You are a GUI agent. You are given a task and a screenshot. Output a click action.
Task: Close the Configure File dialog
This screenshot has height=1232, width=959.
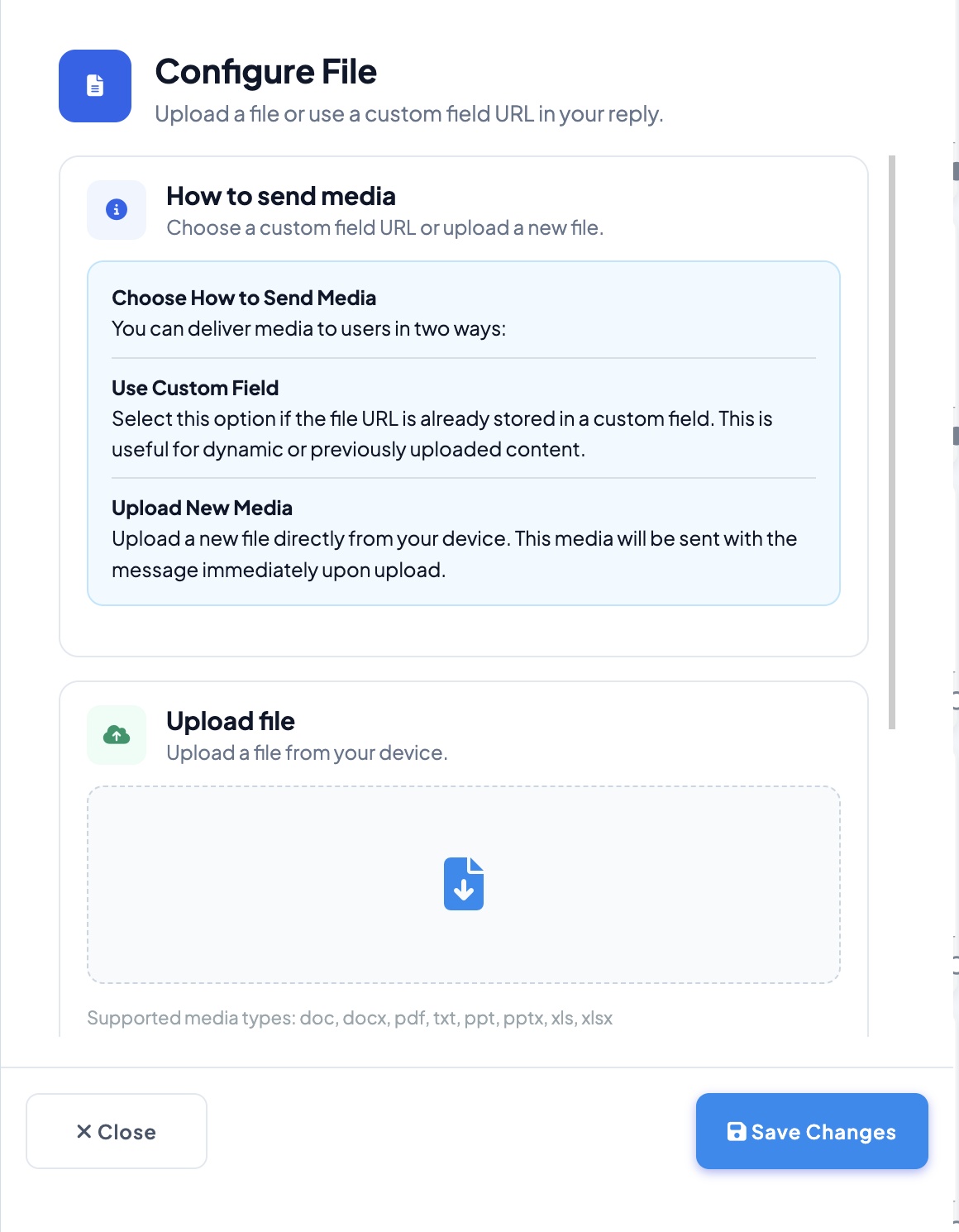[117, 1131]
